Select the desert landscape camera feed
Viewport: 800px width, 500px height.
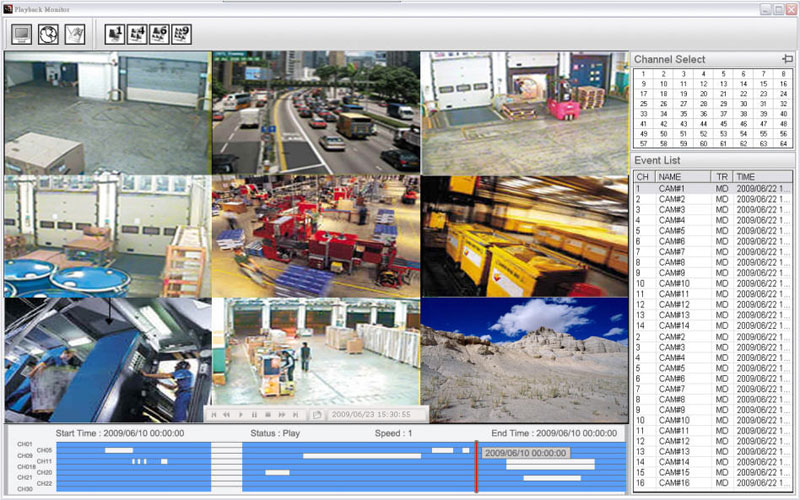524,359
